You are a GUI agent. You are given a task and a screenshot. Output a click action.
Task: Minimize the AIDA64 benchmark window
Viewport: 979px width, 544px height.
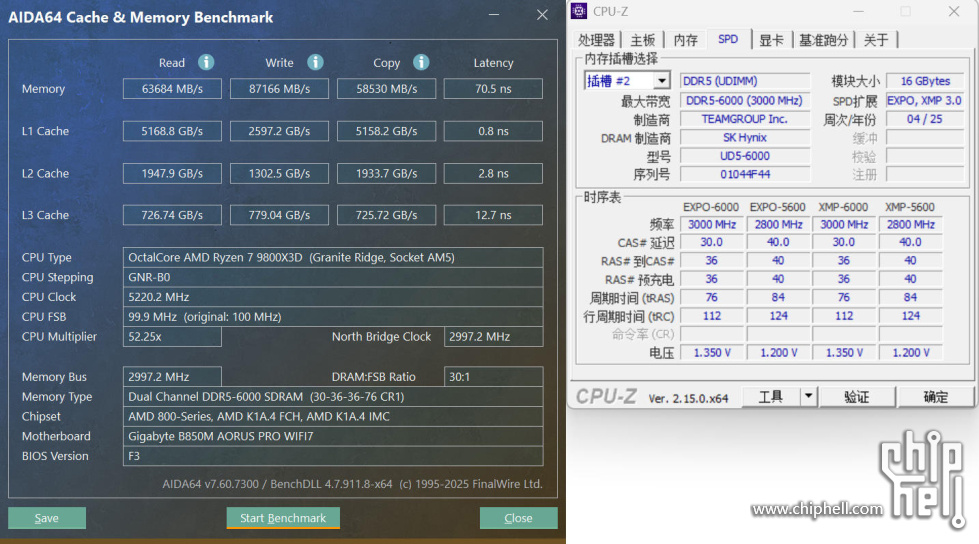point(494,15)
